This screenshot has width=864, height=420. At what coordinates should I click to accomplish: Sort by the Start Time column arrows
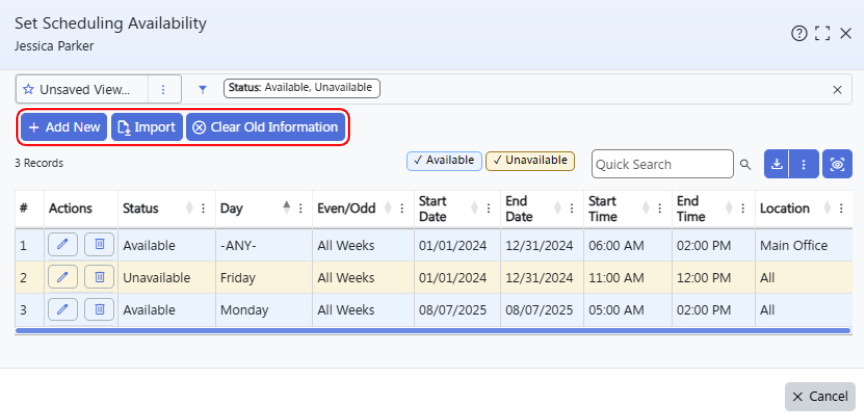click(x=646, y=208)
